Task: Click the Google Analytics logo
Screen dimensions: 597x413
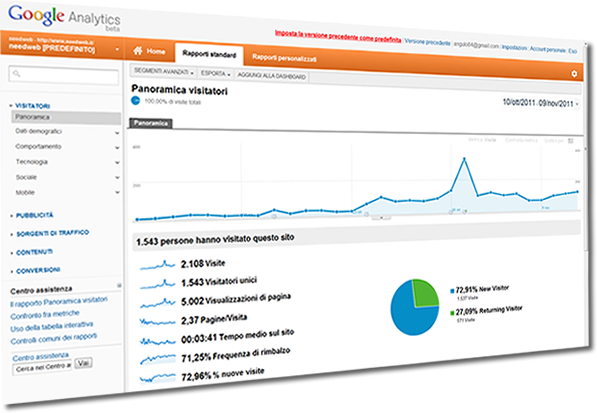Action: tap(64, 18)
